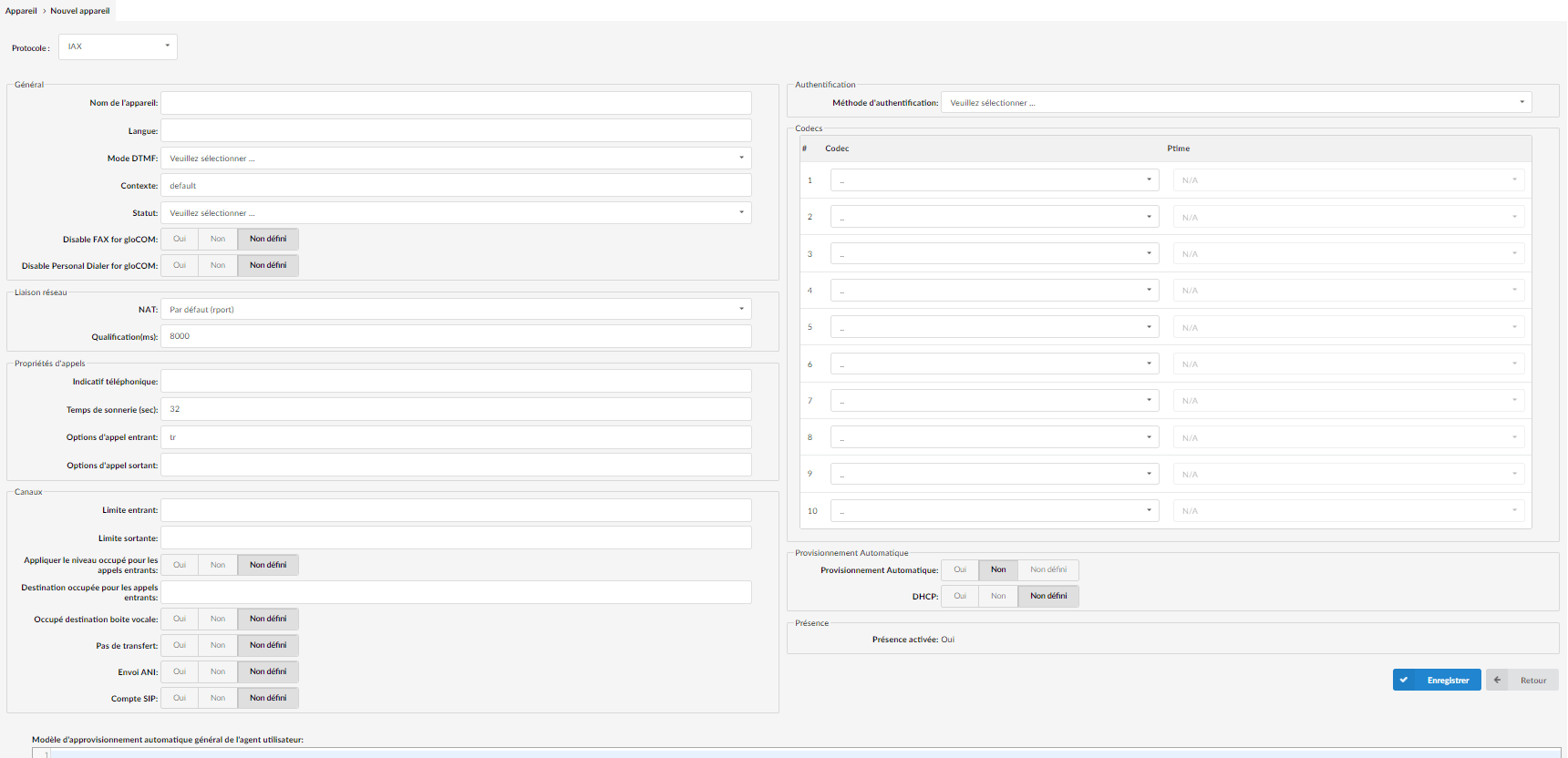This screenshot has height=758, width=1568.
Task: Click the Ptime column header
Action: point(1178,149)
